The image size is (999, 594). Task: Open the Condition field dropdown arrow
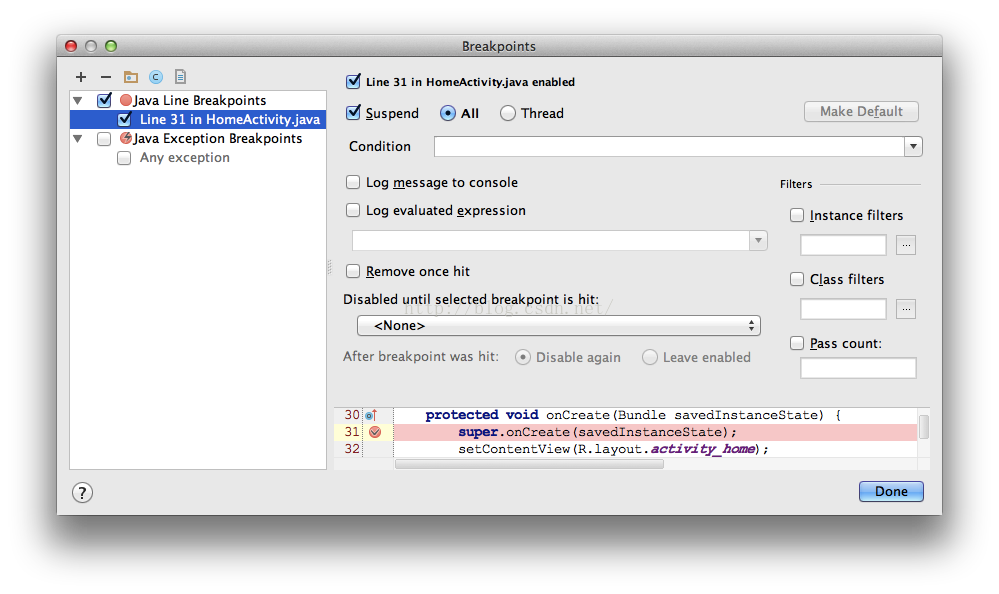point(913,147)
